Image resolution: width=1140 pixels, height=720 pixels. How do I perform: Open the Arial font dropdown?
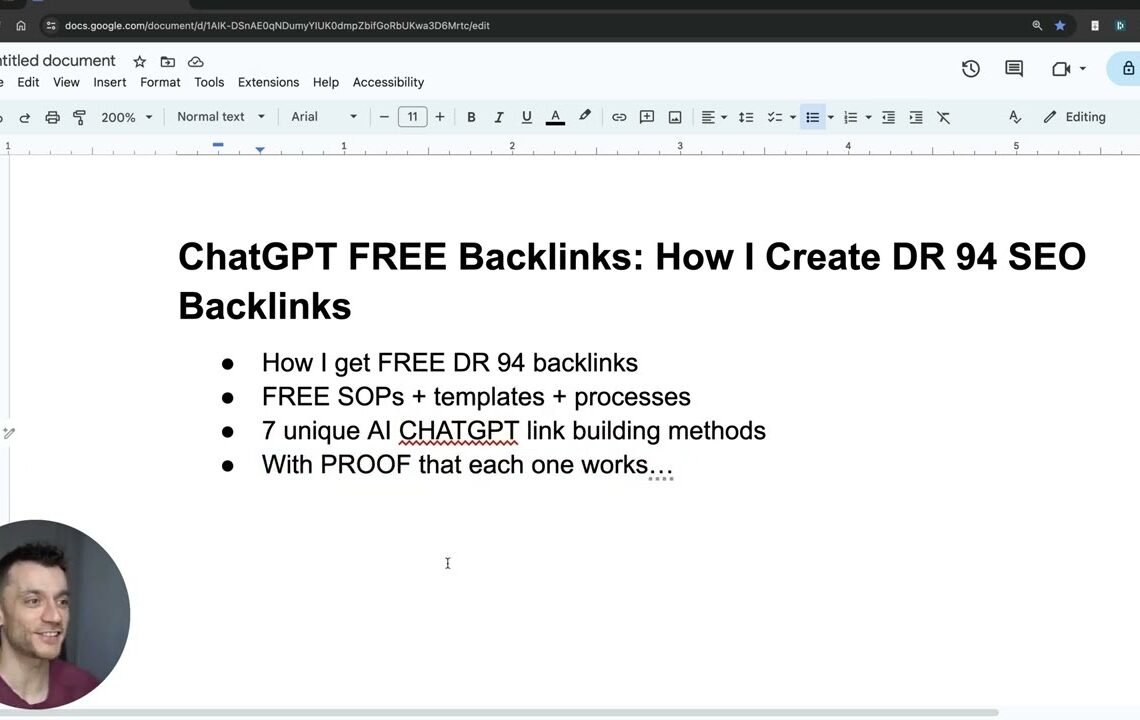[x=324, y=117]
